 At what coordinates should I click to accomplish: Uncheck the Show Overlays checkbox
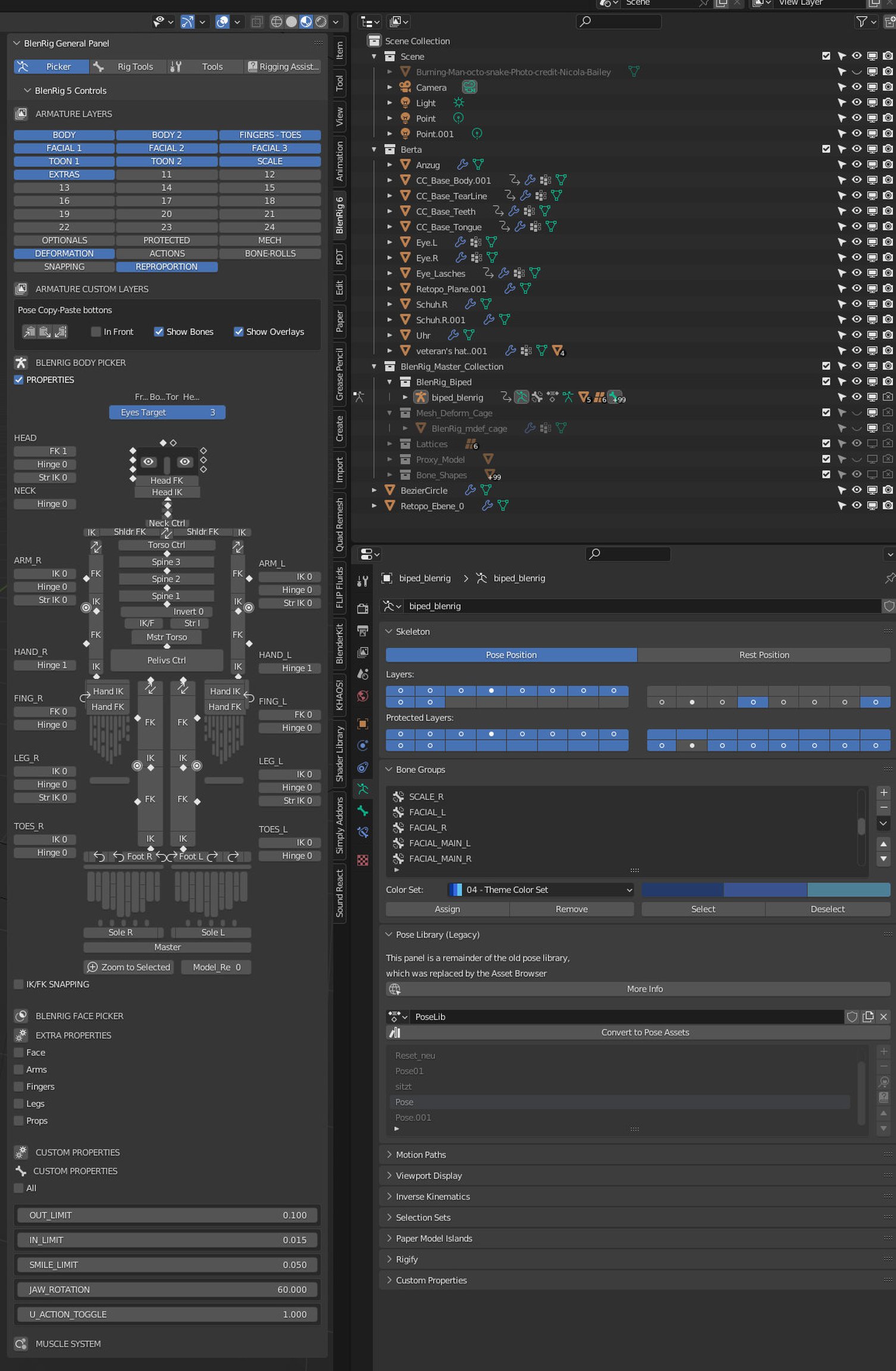click(x=239, y=331)
